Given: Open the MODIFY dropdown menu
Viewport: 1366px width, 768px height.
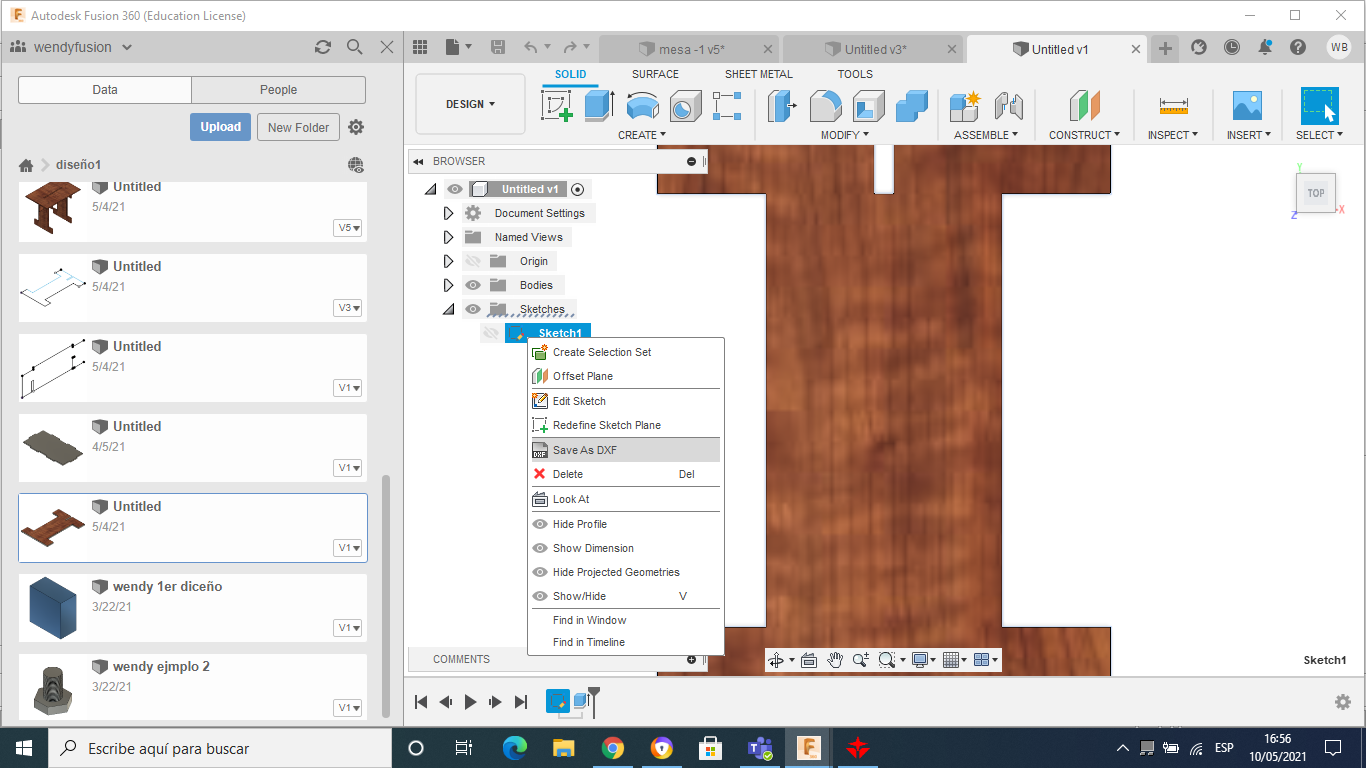Looking at the screenshot, I should pos(845,135).
